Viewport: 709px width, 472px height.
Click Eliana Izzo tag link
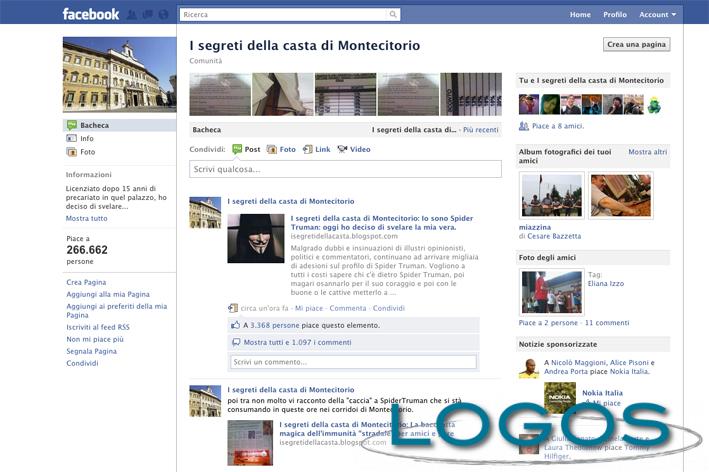coord(605,283)
